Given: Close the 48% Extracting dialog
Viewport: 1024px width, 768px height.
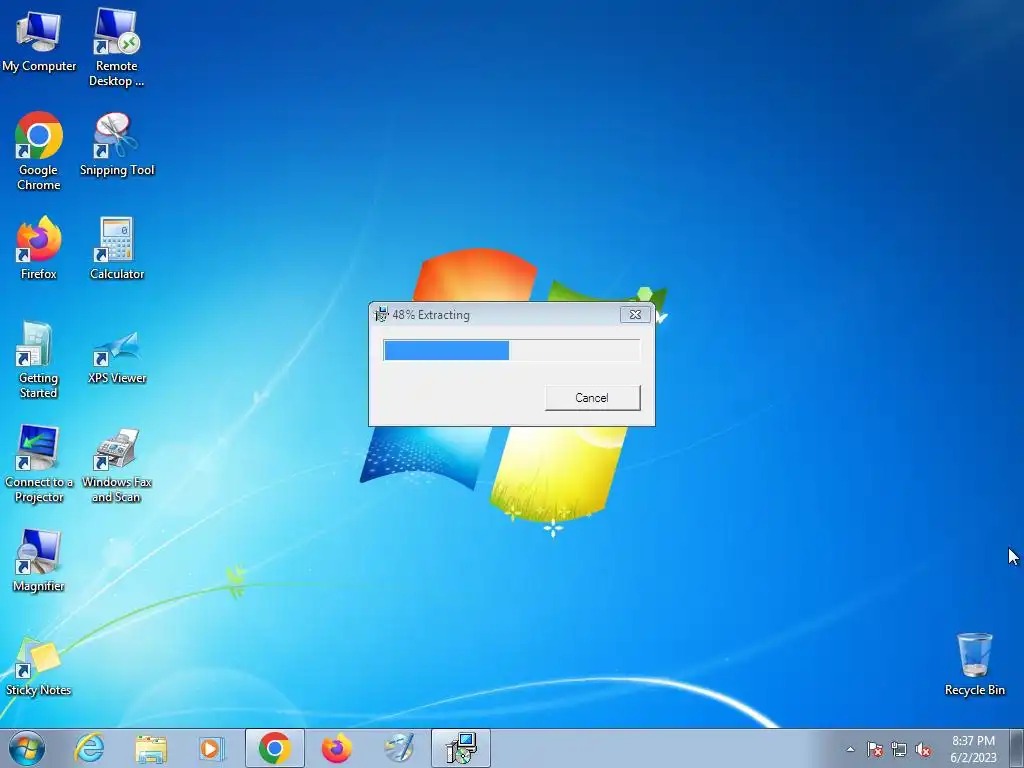Looking at the screenshot, I should tap(635, 314).
